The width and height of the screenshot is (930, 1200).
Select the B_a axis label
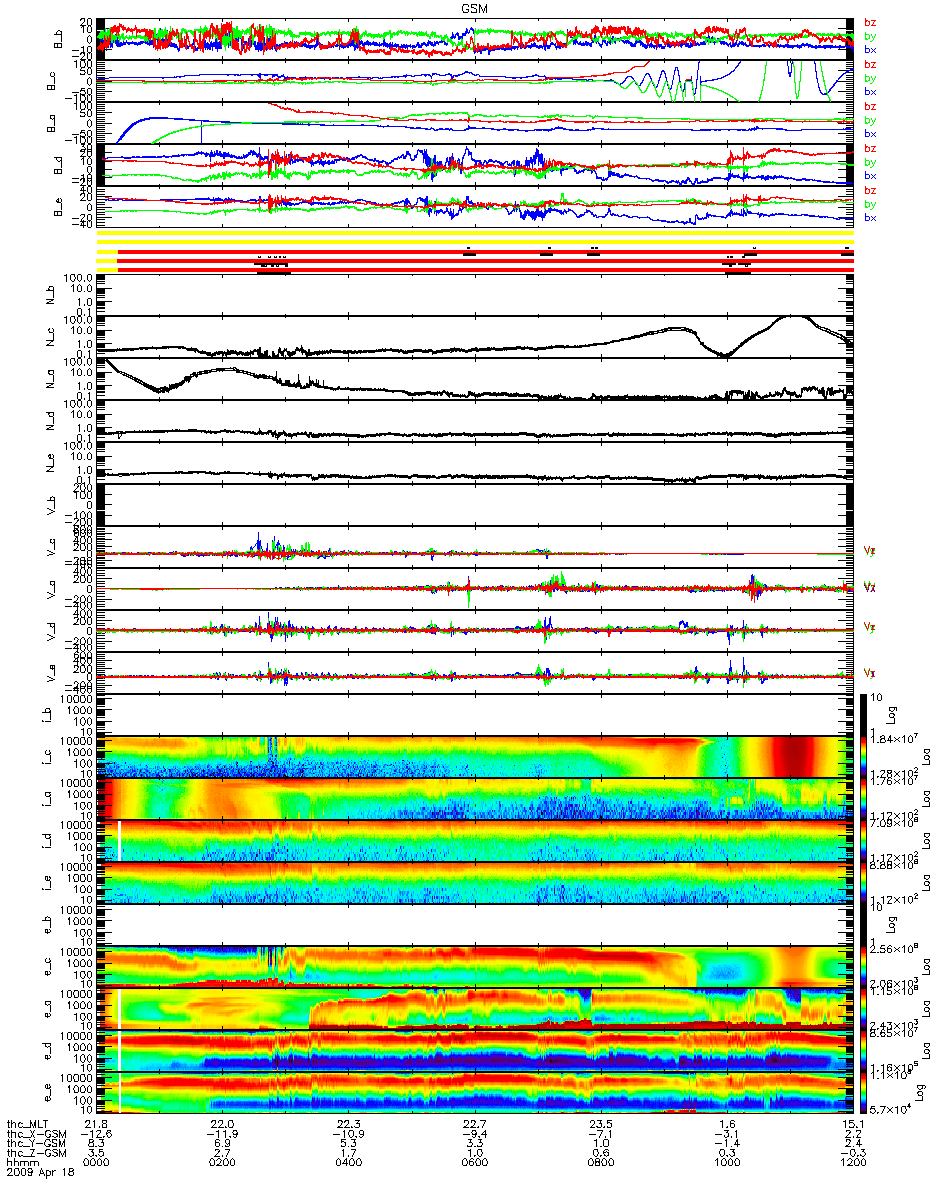click(51, 124)
